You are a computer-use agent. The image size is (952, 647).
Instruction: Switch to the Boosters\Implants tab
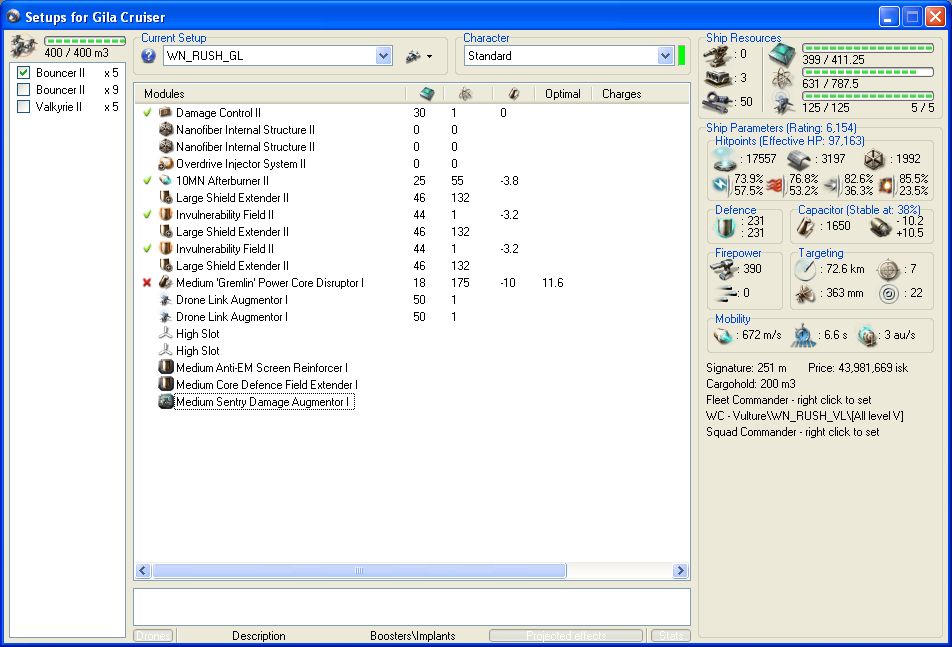point(413,635)
